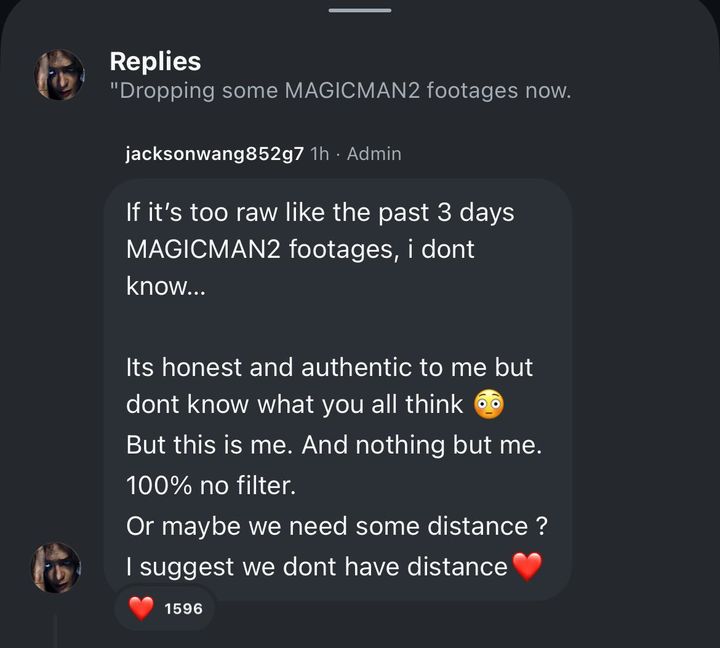Select the "100% no filter." line
The height and width of the screenshot is (648, 720).
pos(212,486)
